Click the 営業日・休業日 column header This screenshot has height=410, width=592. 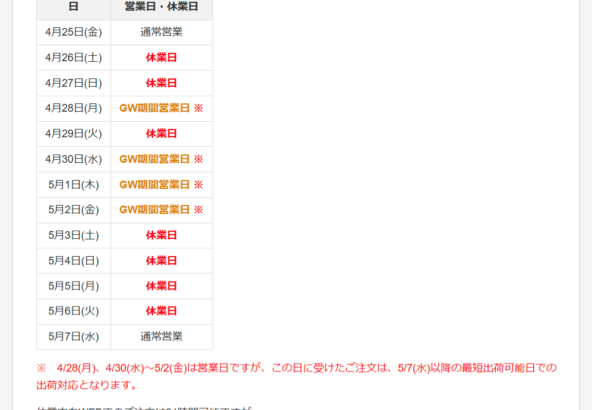162,7
